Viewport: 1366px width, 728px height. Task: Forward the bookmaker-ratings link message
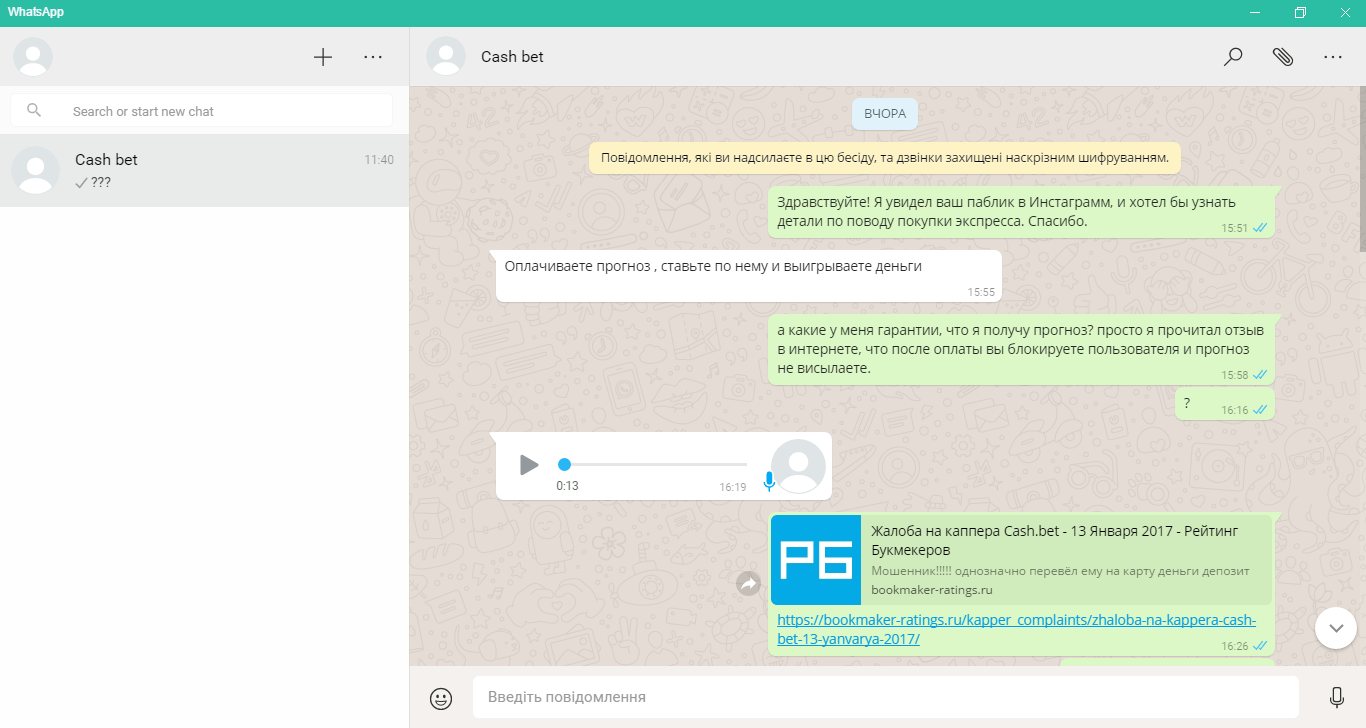(x=748, y=584)
